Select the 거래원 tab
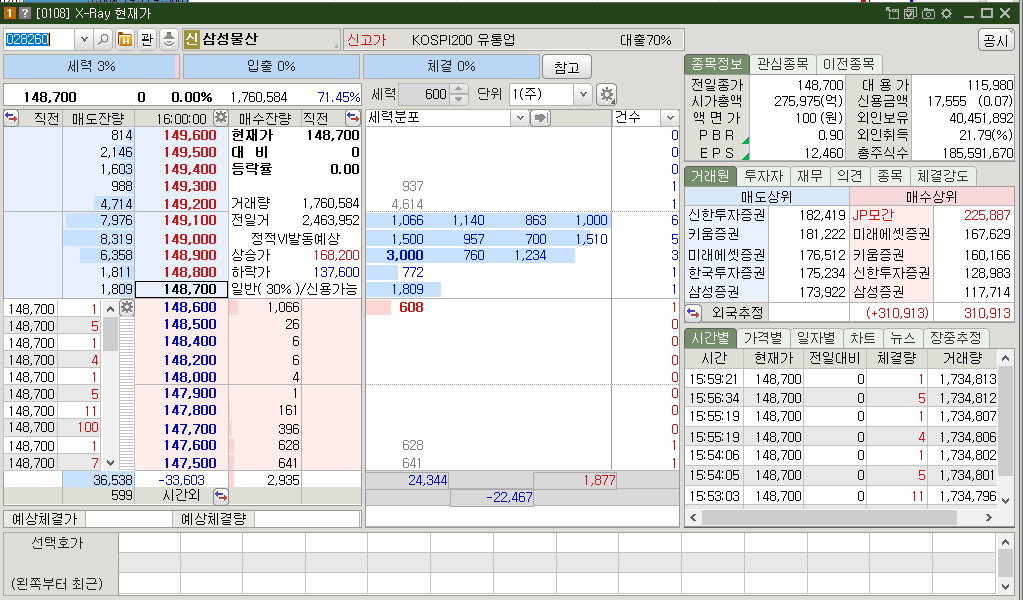The image size is (1023, 600). 710,176
